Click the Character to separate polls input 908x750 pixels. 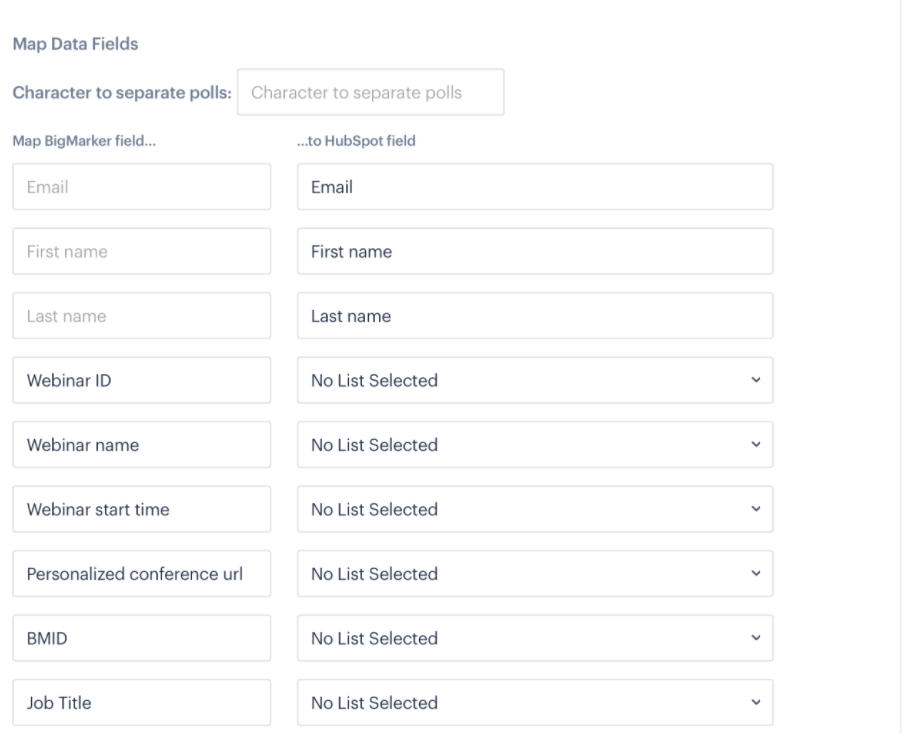point(370,93)
